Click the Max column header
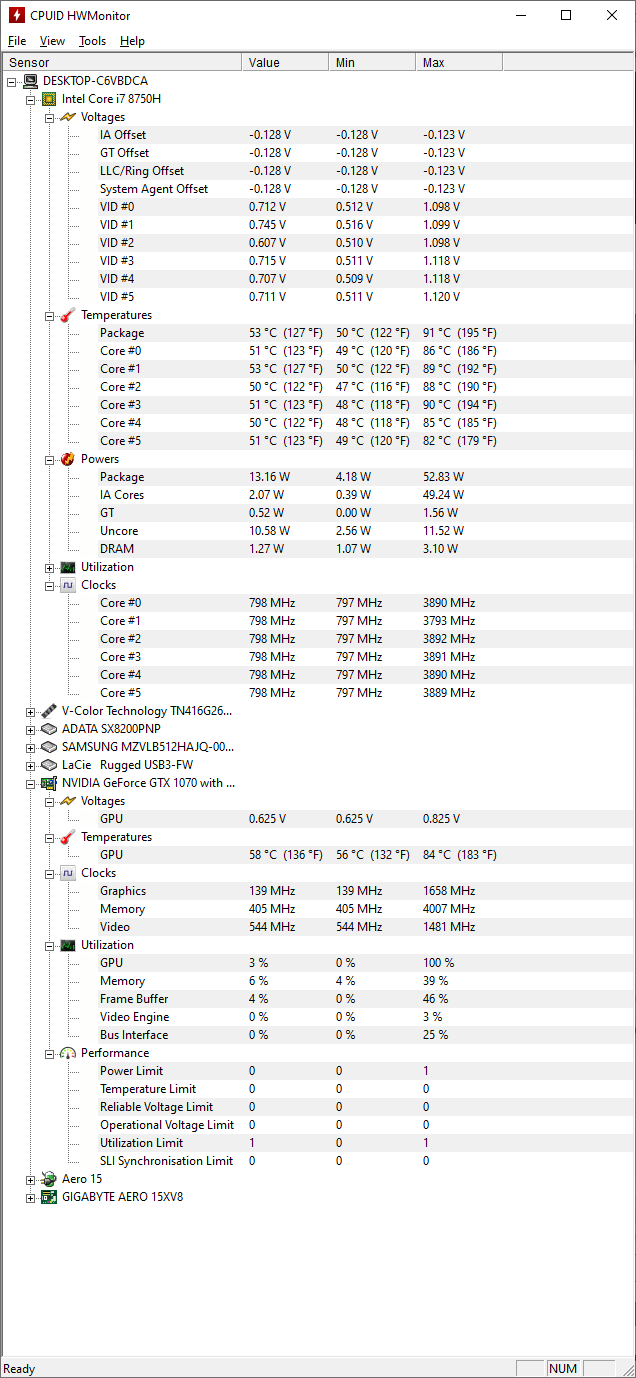636x1378 pixels. pos(458,62)
